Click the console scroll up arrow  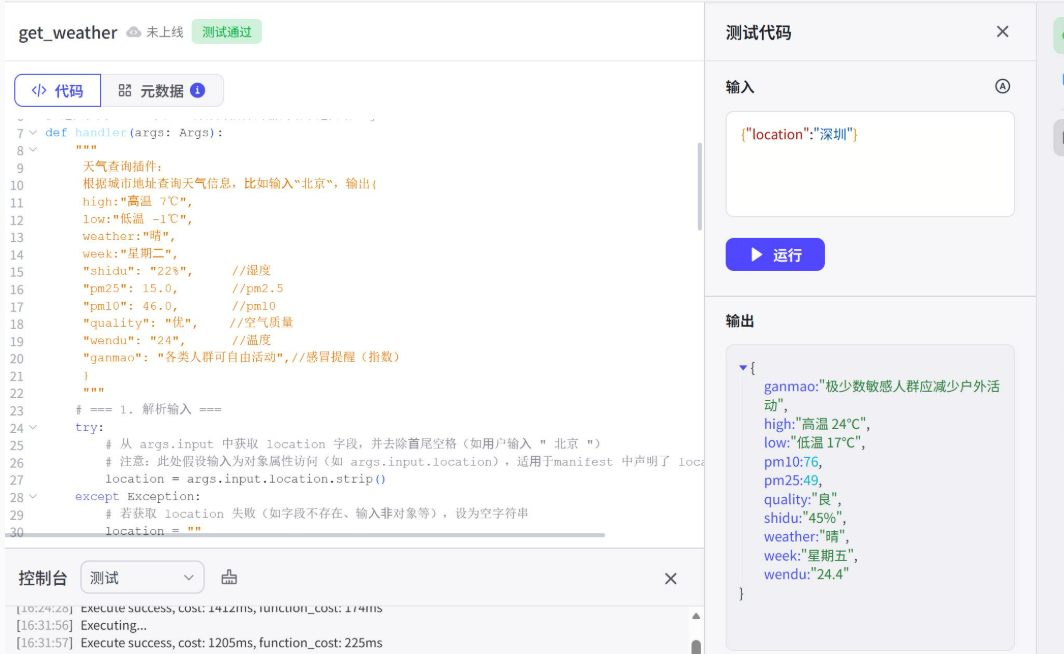pyautogui.click(x=696, y=616)
